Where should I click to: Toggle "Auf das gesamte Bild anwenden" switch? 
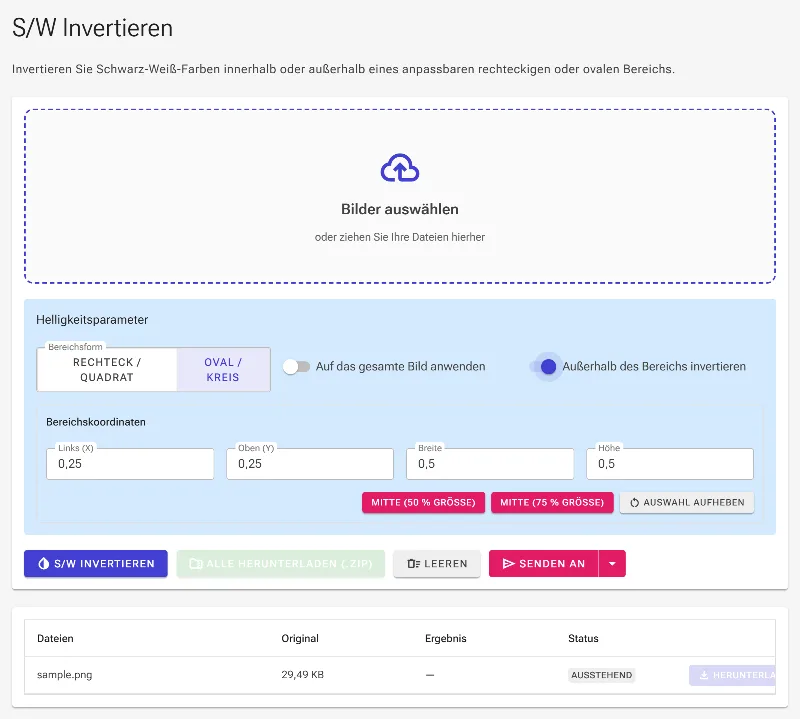[296, 366]
